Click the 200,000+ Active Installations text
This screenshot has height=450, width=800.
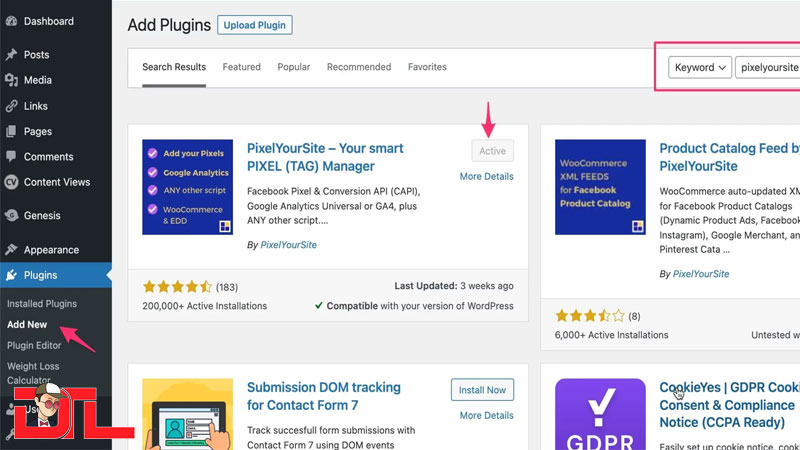click(x=205, y=306)
